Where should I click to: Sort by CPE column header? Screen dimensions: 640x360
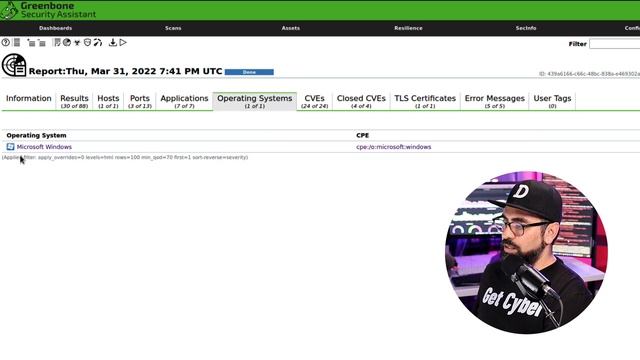coord(362,135)
